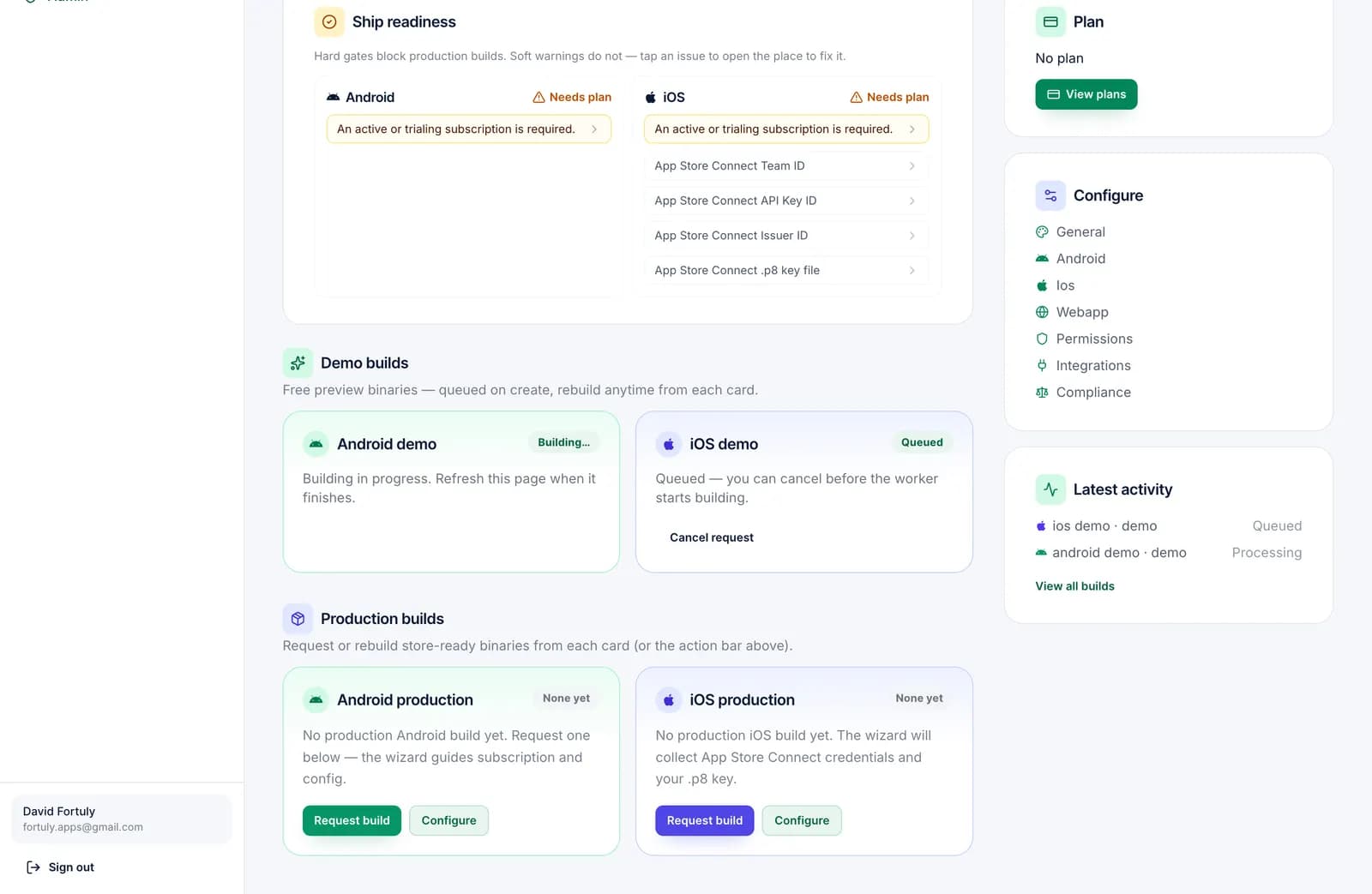
Task: Click the "android demo · demo" activity entry
Action: click(x=1119, y=553)
